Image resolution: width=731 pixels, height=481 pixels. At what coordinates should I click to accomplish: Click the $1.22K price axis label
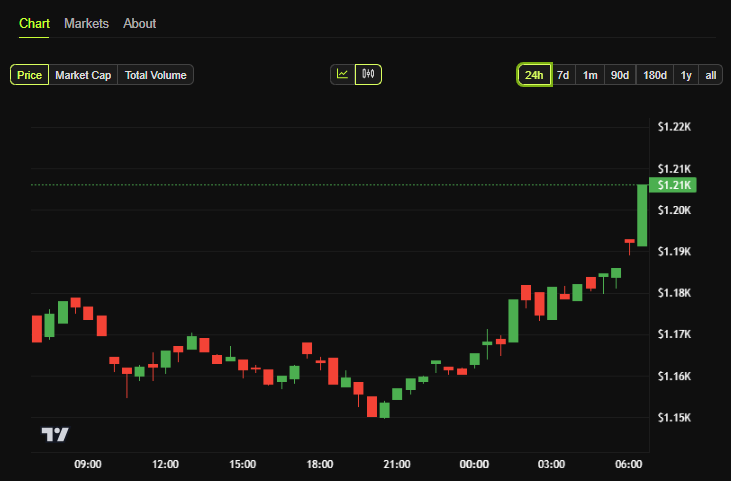(674, 127)
